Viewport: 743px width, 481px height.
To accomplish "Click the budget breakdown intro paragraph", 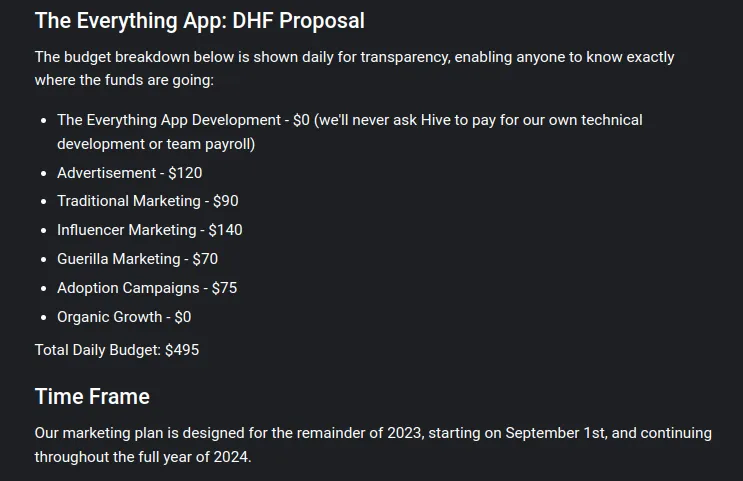I will pos(354,68).
